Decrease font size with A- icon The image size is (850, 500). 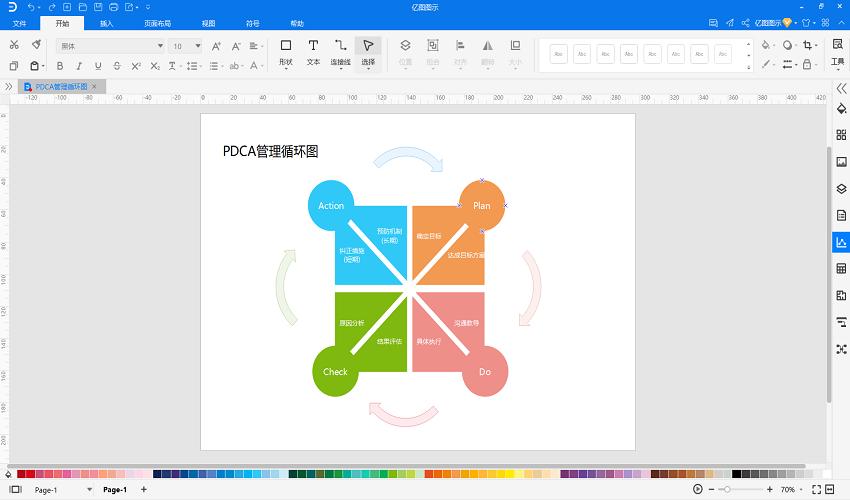[236, 46]
